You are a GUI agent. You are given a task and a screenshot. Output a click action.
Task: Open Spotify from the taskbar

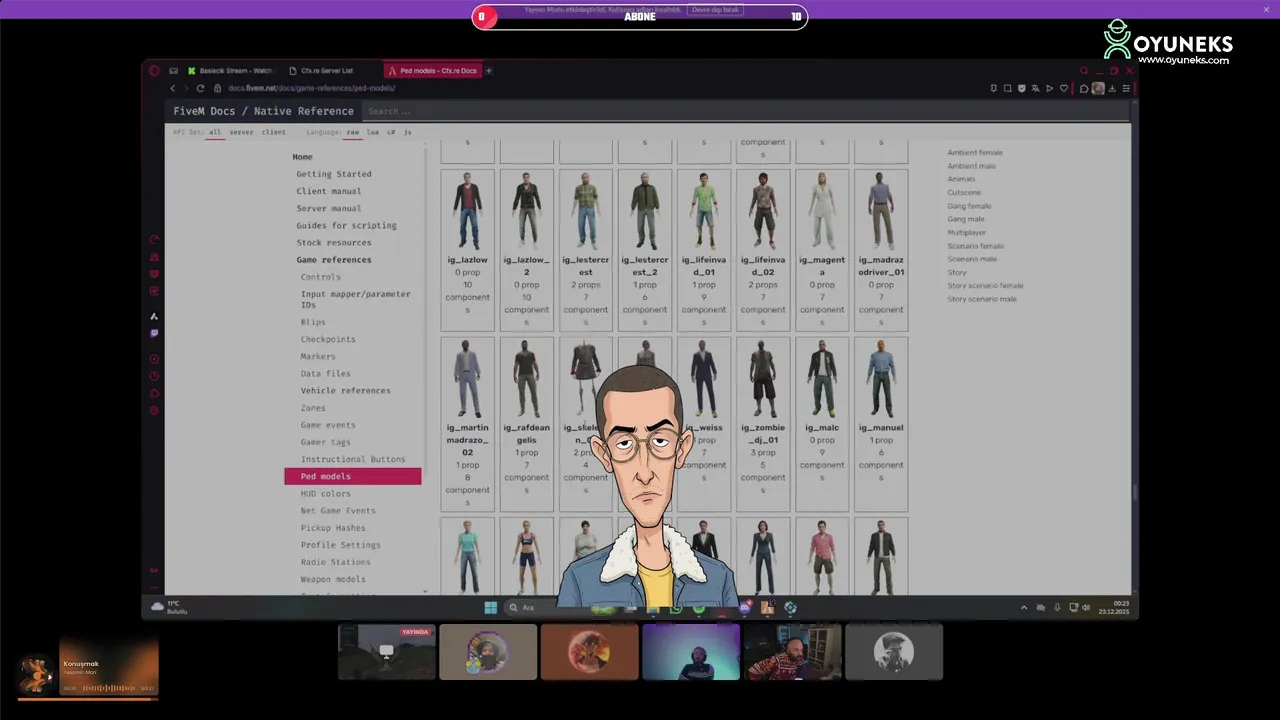(699, 607)
